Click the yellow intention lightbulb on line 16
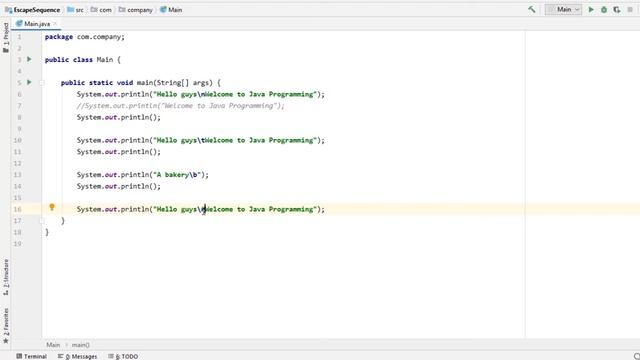640x360 pixels. click(x=52, y=207)
